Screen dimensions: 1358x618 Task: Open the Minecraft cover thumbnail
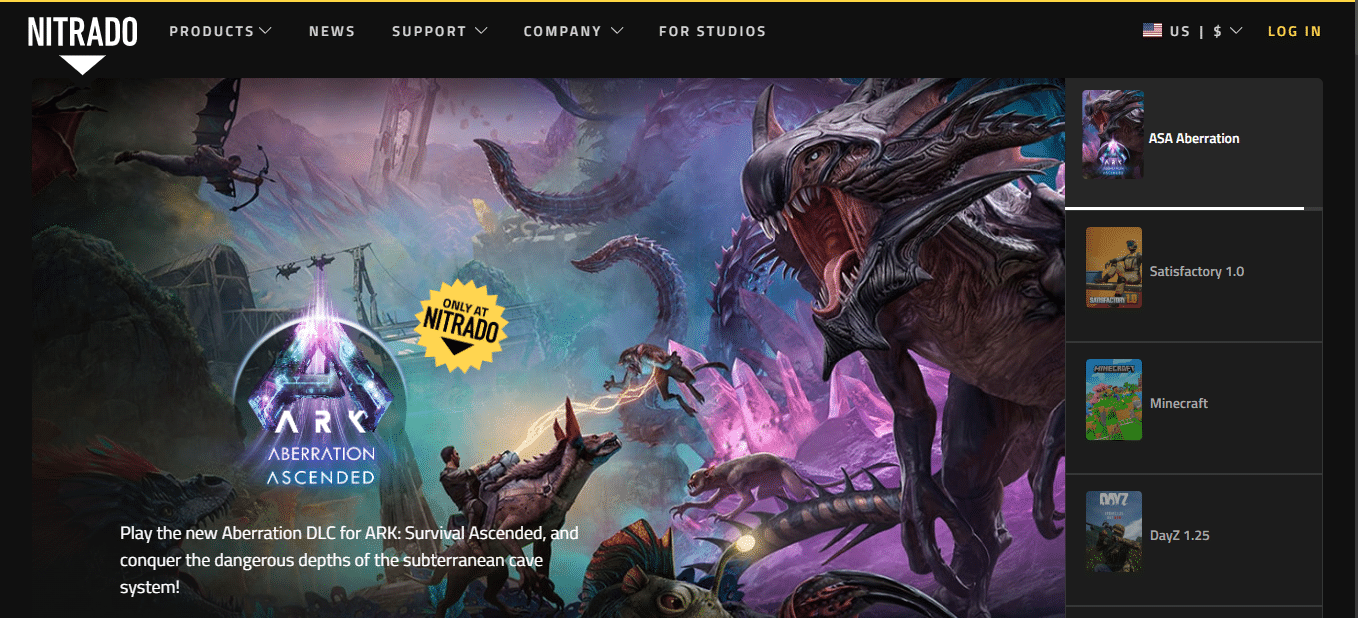tap(1114, 400)
